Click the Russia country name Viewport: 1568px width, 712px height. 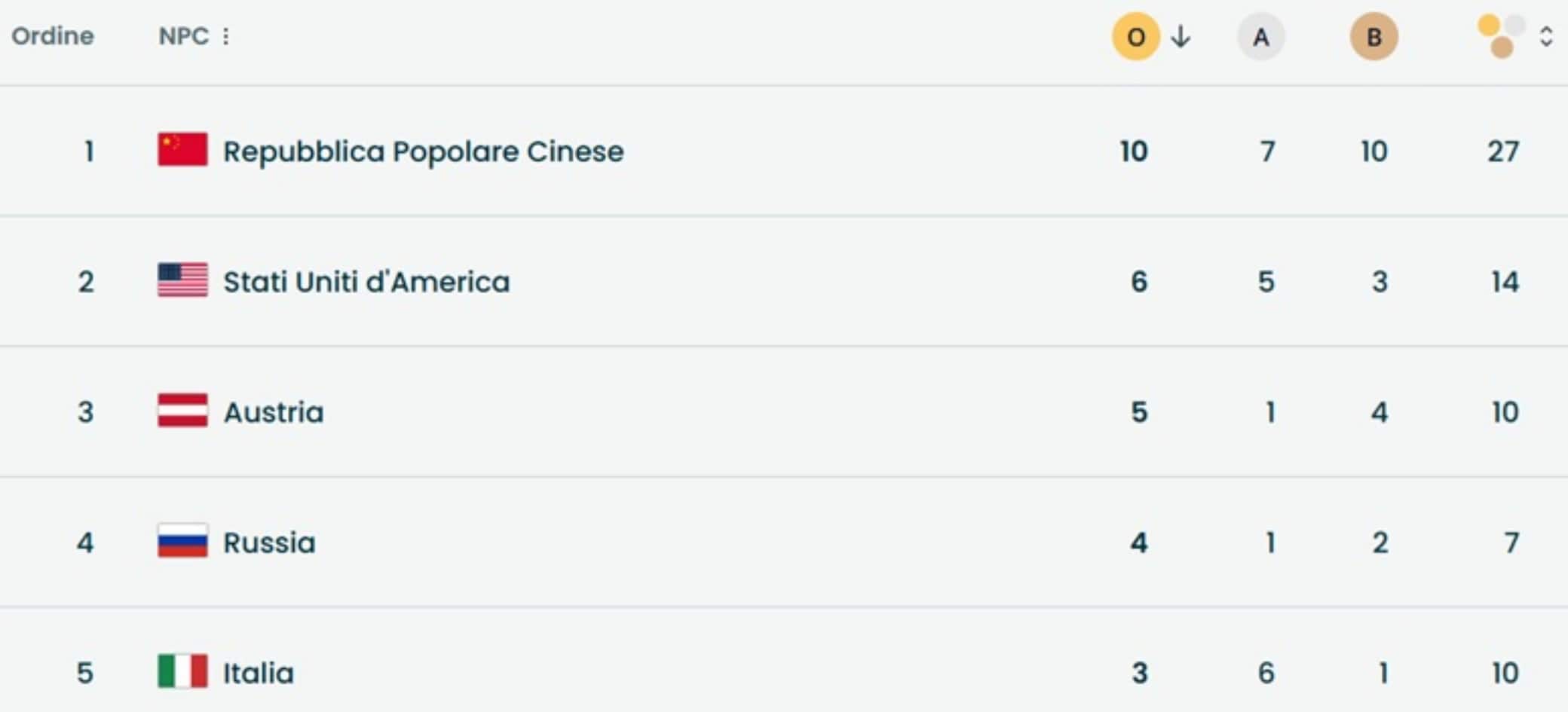tap(269, 542)
